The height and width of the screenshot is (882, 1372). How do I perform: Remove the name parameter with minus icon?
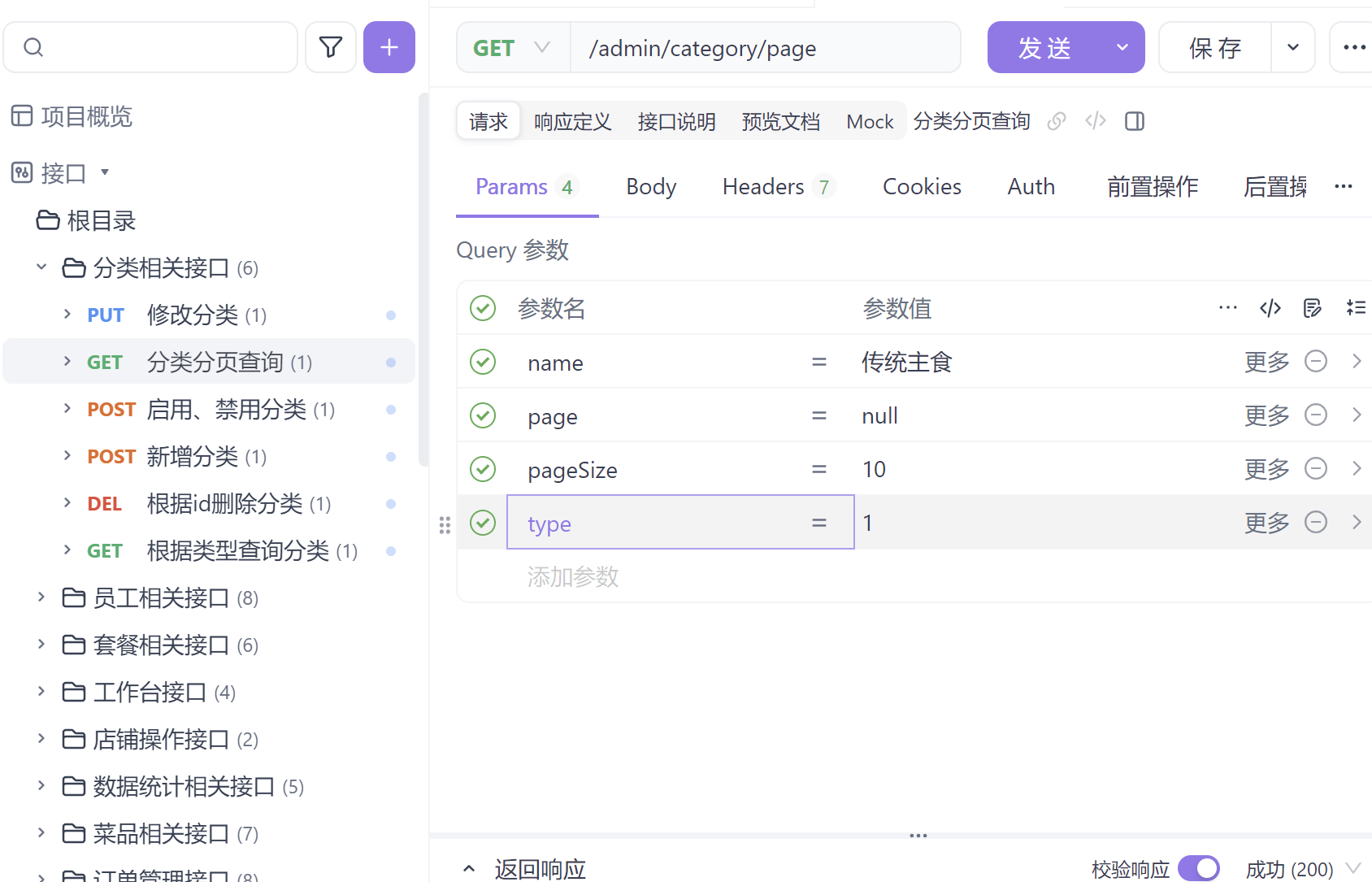click(x=1316, y=361)
